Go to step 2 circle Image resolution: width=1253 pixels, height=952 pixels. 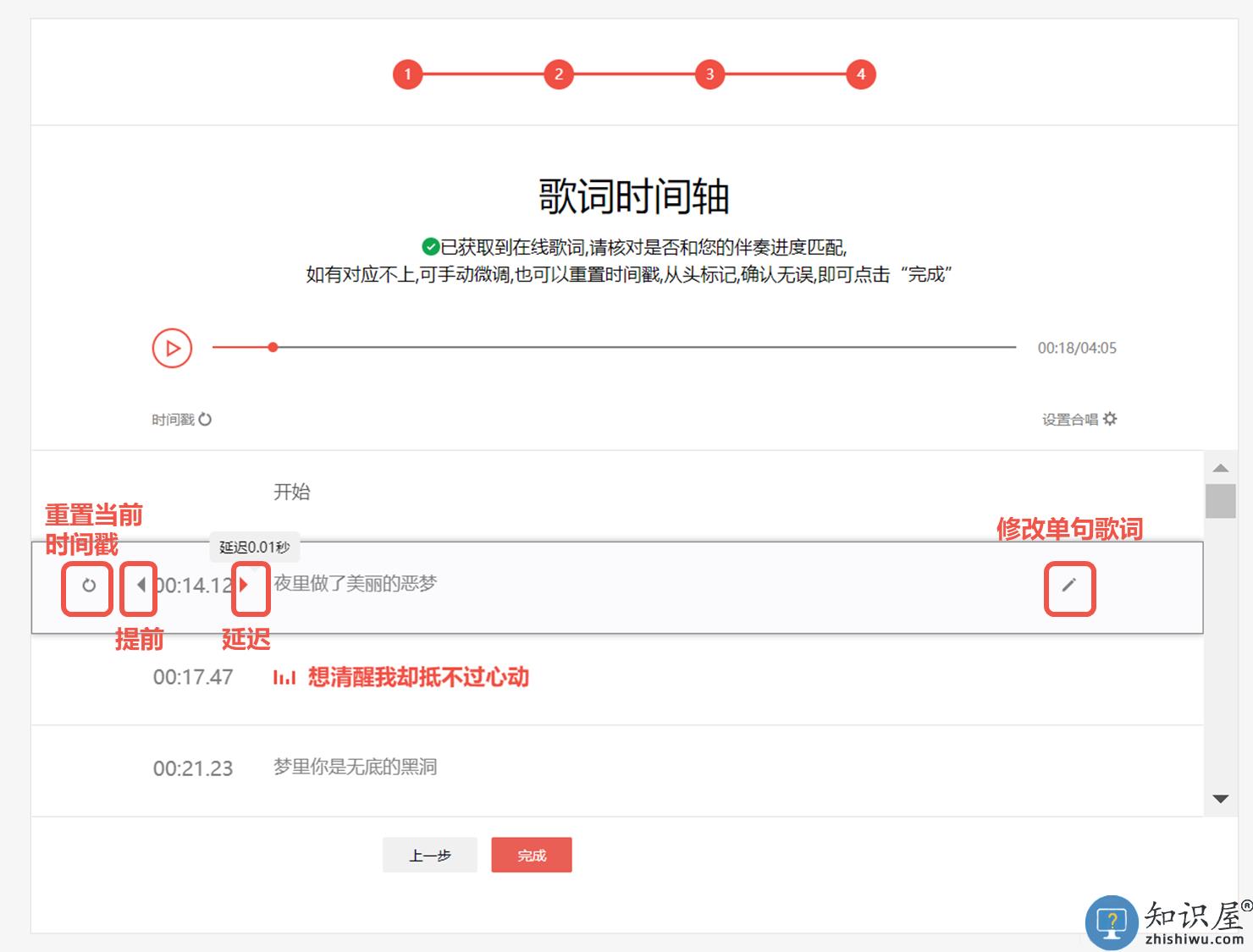point(559,74)
